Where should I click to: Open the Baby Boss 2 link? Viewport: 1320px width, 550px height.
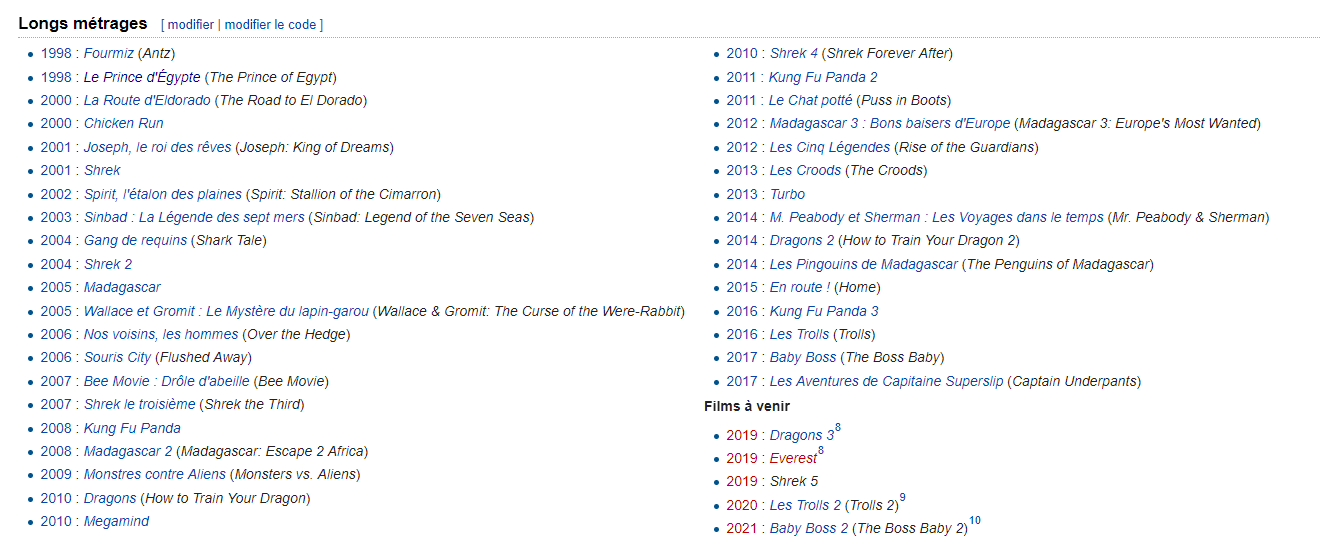809,528
